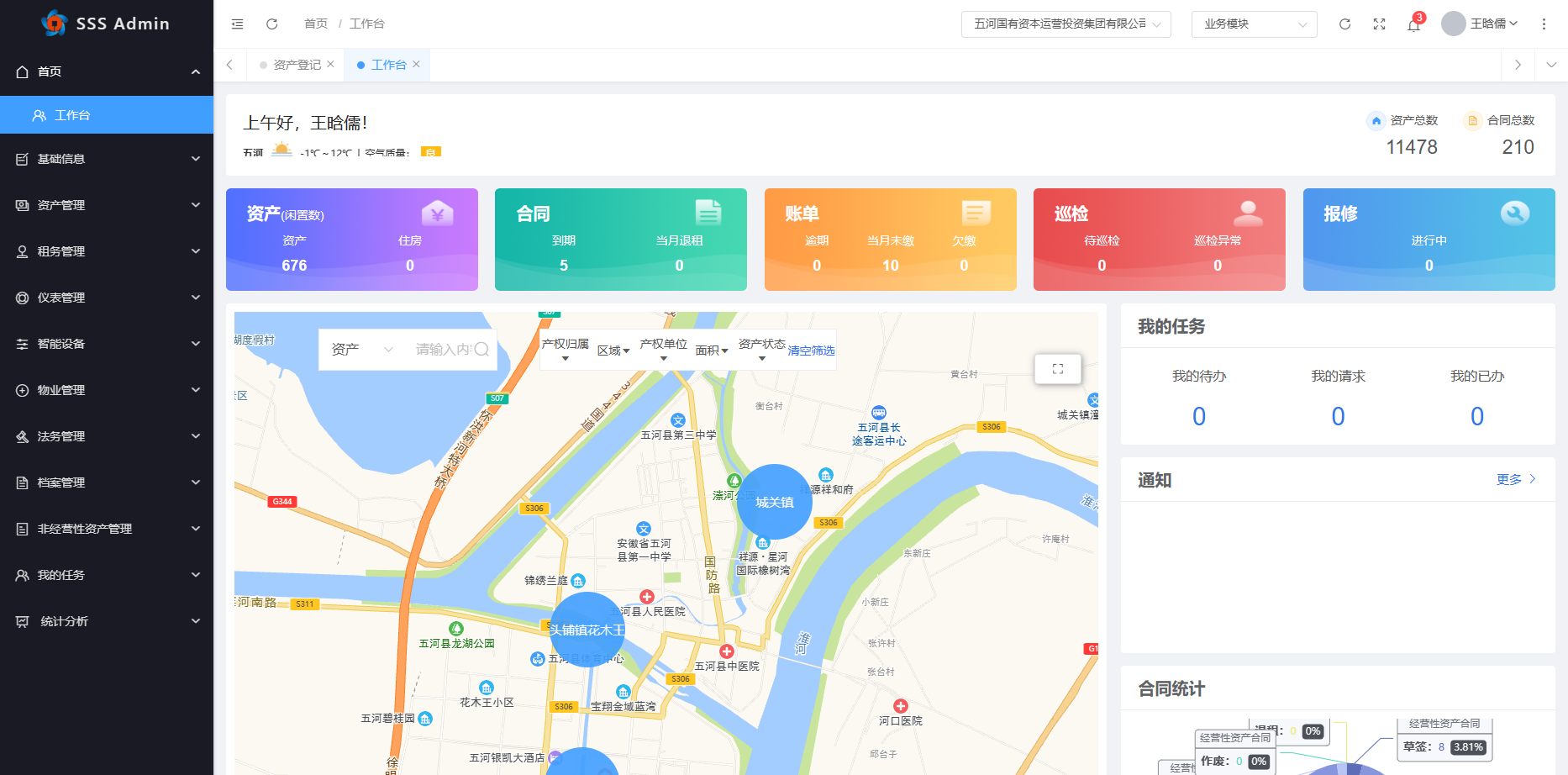Select 工作台 in the sidebar
Screen dimensions: 1568x775
point(107,115)
